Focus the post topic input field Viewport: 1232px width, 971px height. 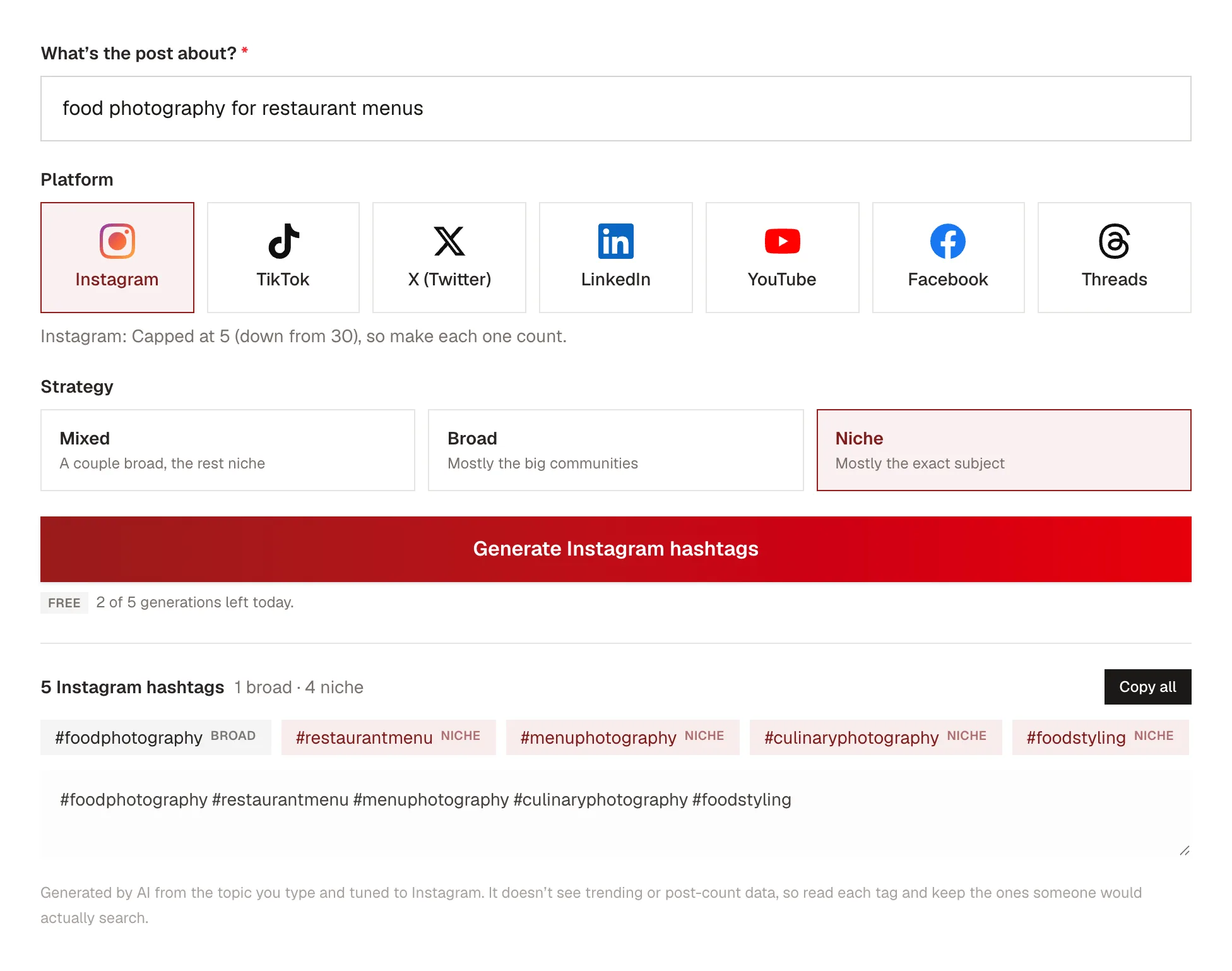pyautogui.click(x=616, y=109)
